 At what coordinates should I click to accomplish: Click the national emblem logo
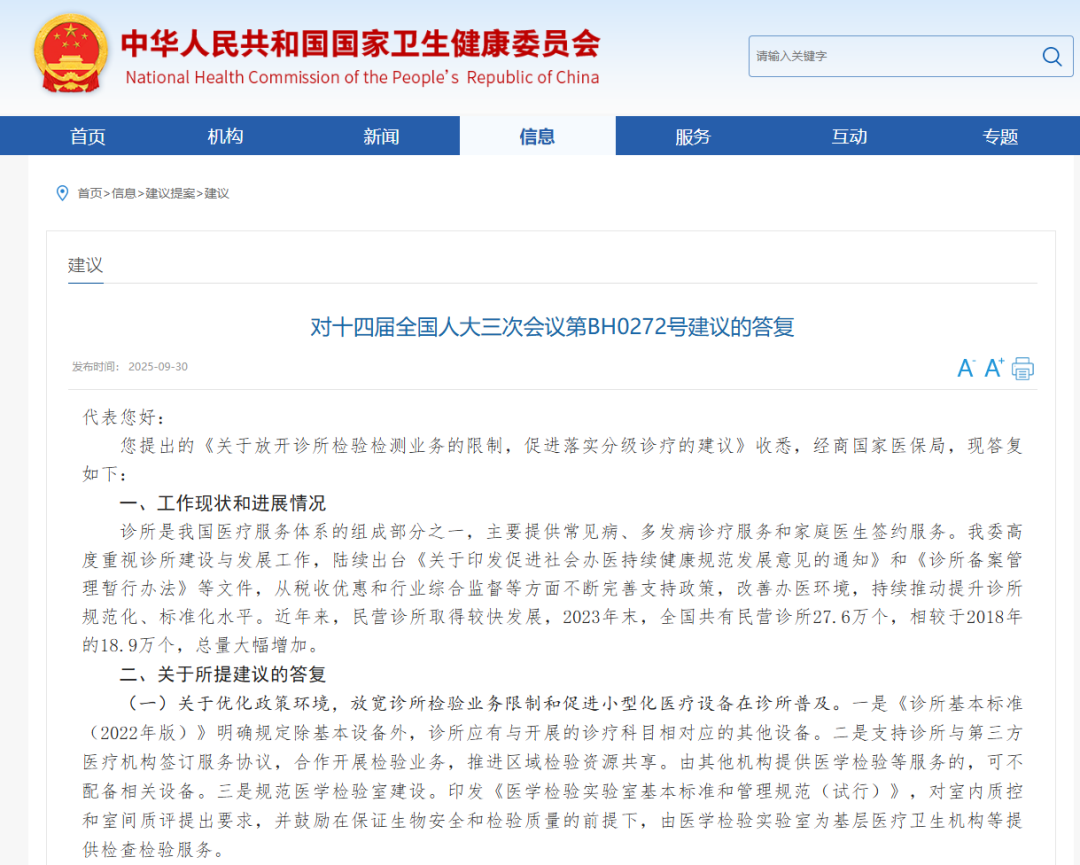coord(70,54)
